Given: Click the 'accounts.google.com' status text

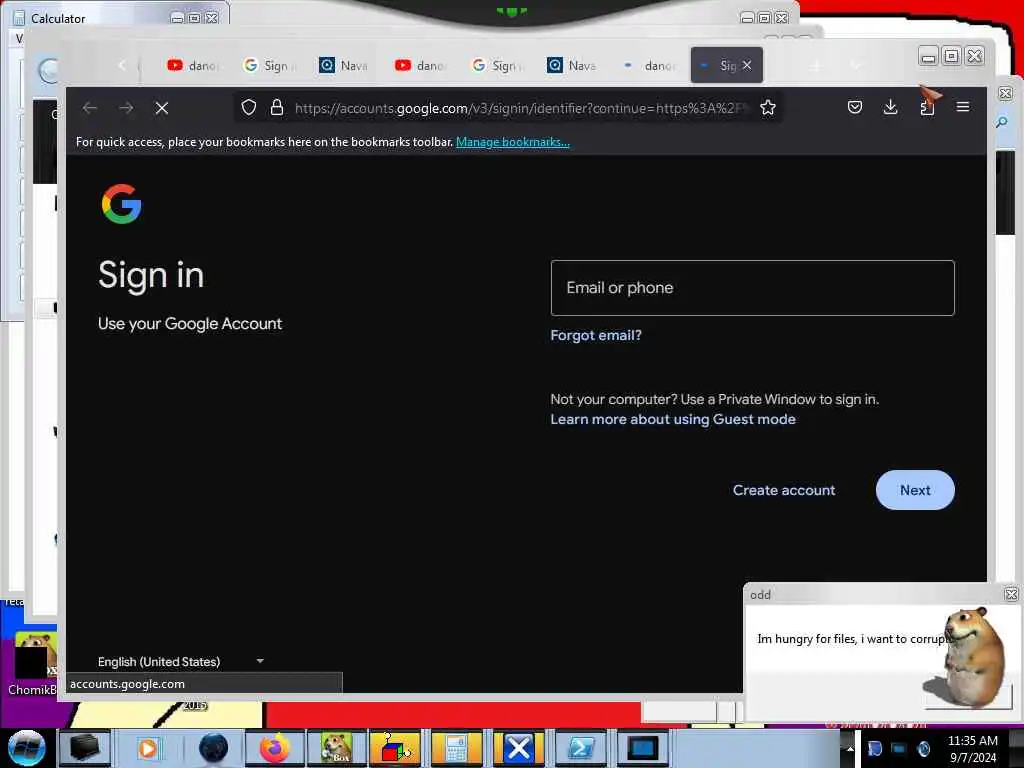Looking at the screenshot, I should point(127,684).
